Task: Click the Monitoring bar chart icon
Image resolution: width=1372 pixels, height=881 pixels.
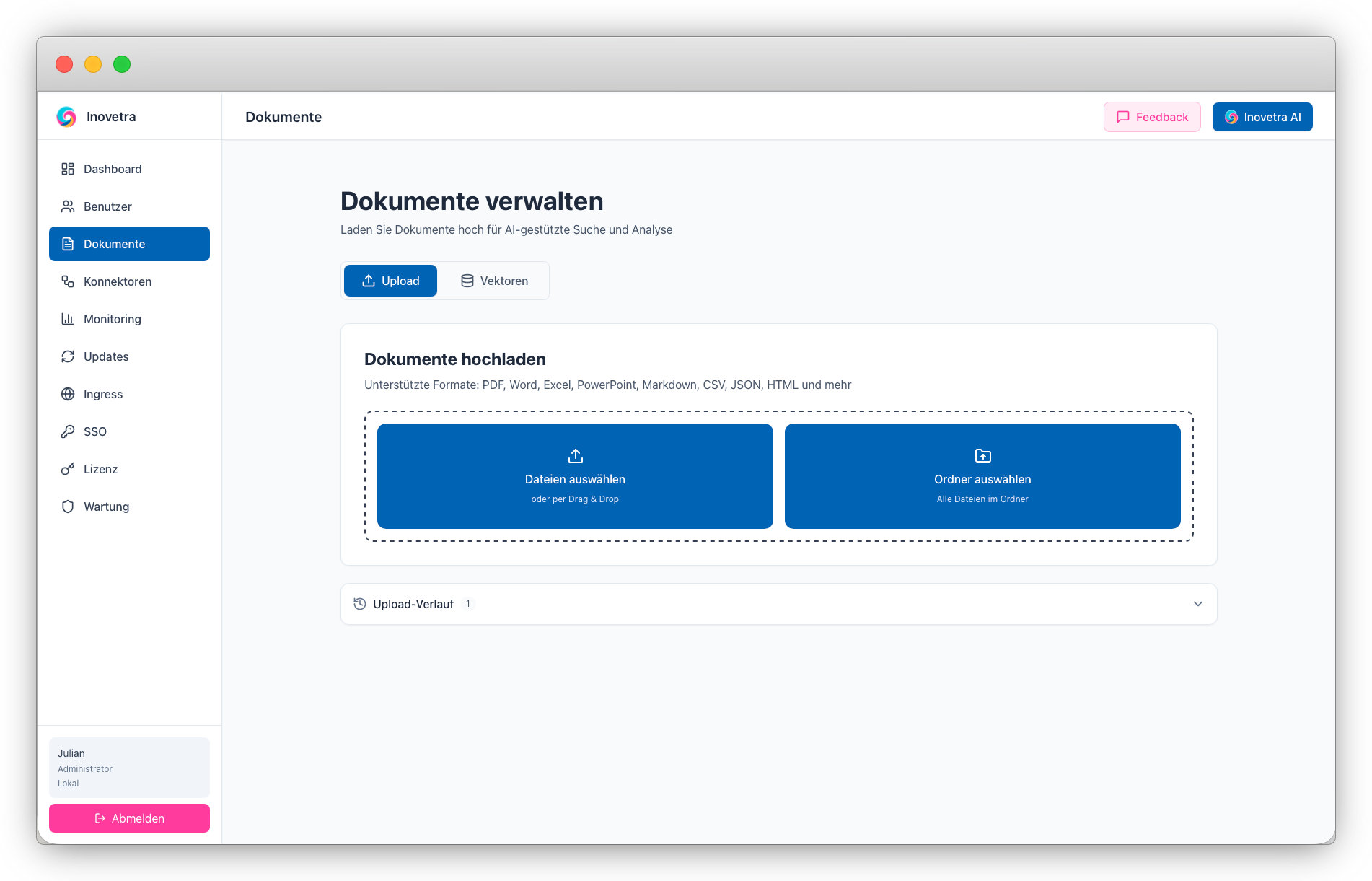Action: 68,319
